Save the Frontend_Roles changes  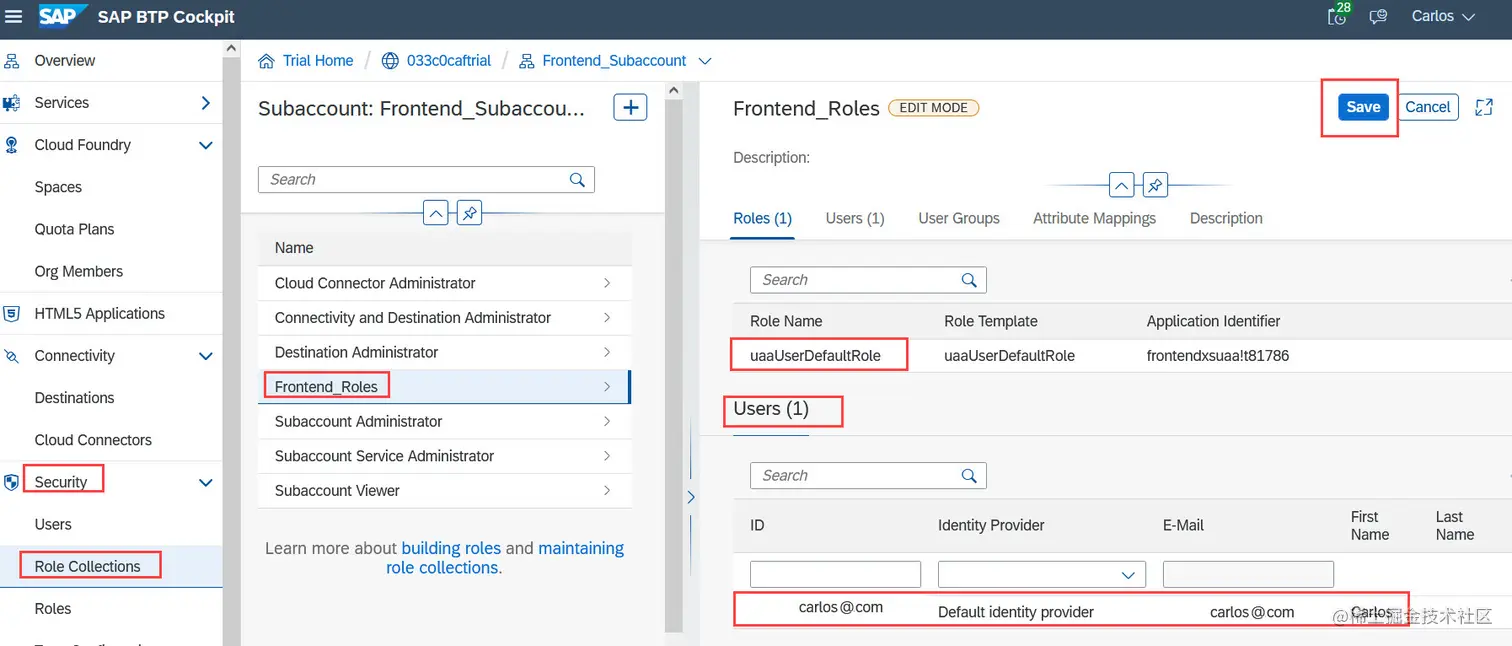point(1363,107)
